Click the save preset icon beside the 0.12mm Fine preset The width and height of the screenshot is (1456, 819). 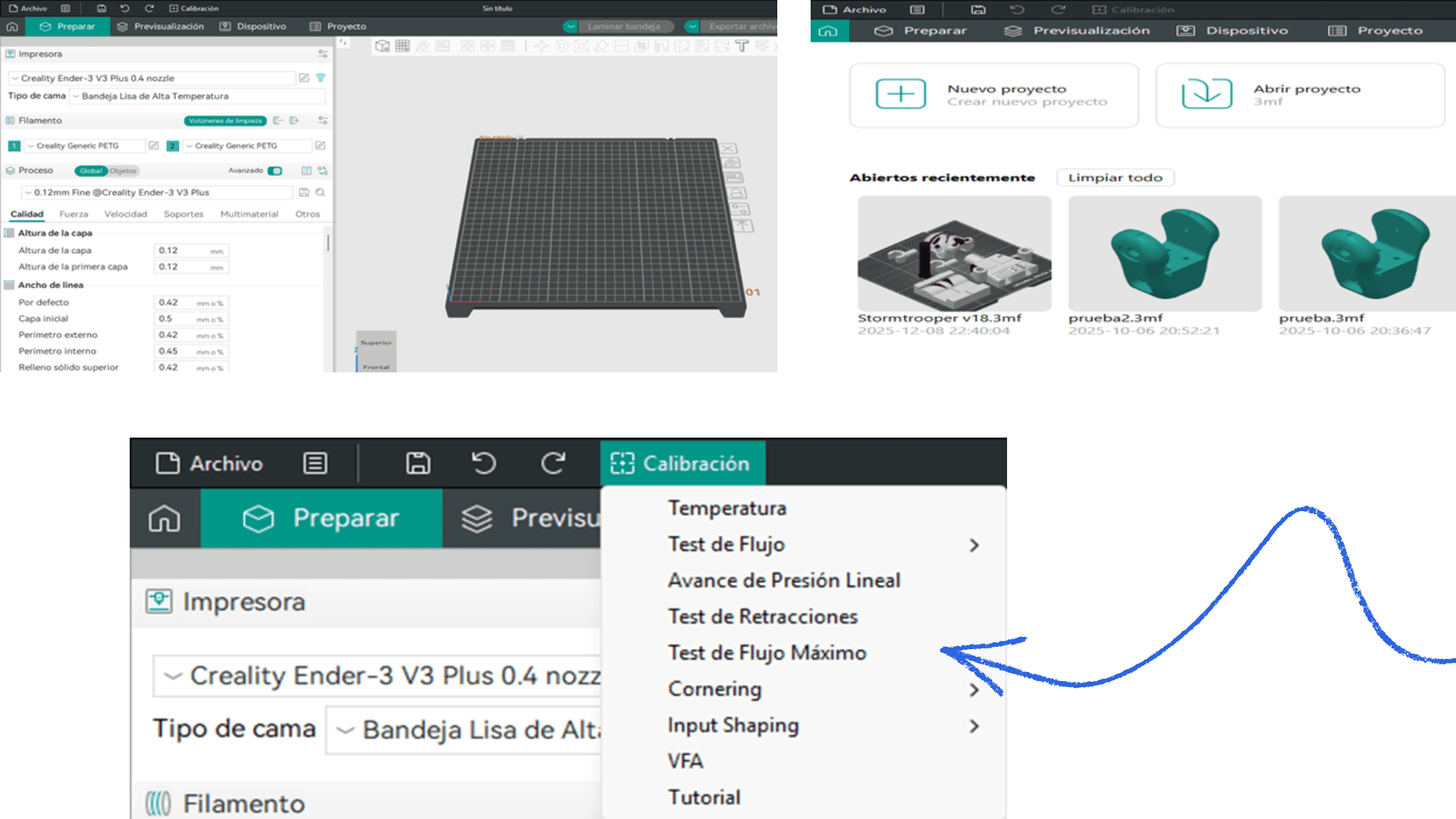[x=304, y=193]
